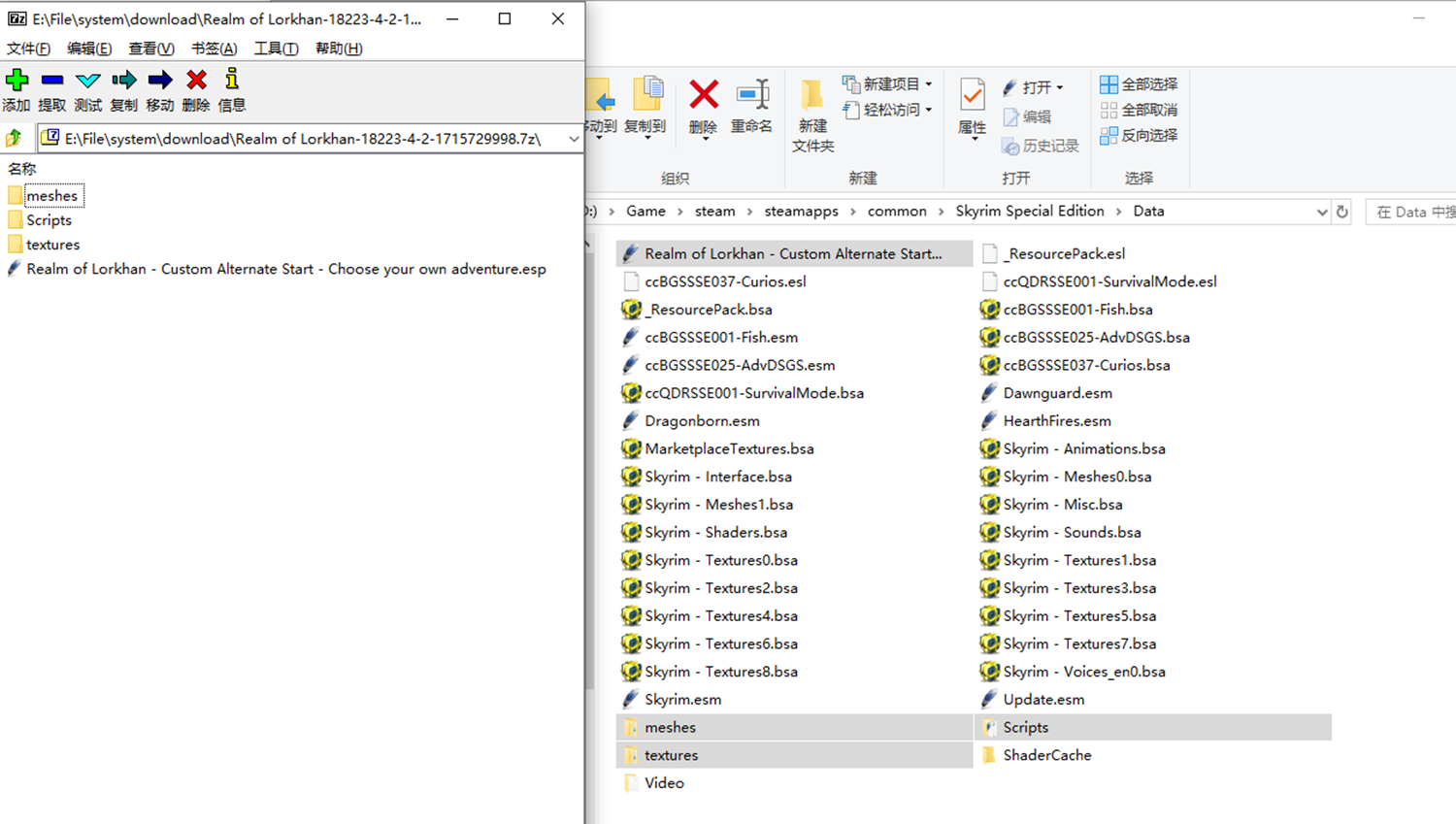Open the View (查看) menu in 7-Zip
The height and width of the screenshot is (824, 1456).
(151, 49)
